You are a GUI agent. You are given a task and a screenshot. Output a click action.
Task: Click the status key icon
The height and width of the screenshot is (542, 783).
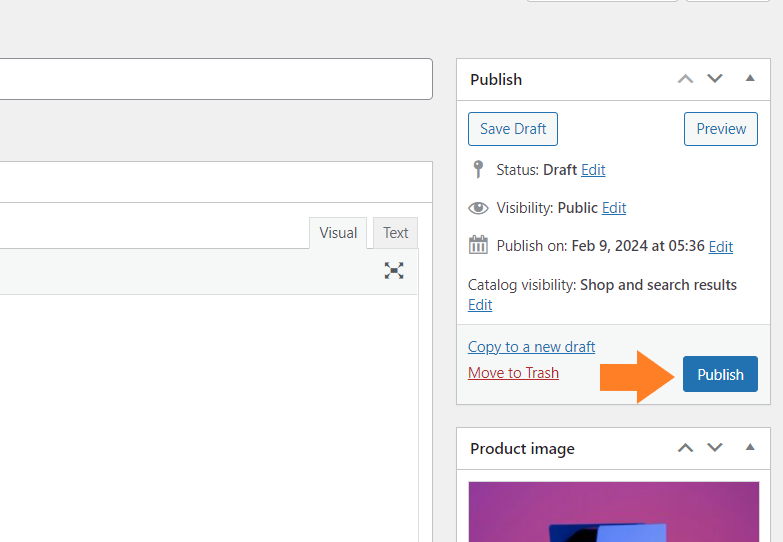[x=478, y=169]
